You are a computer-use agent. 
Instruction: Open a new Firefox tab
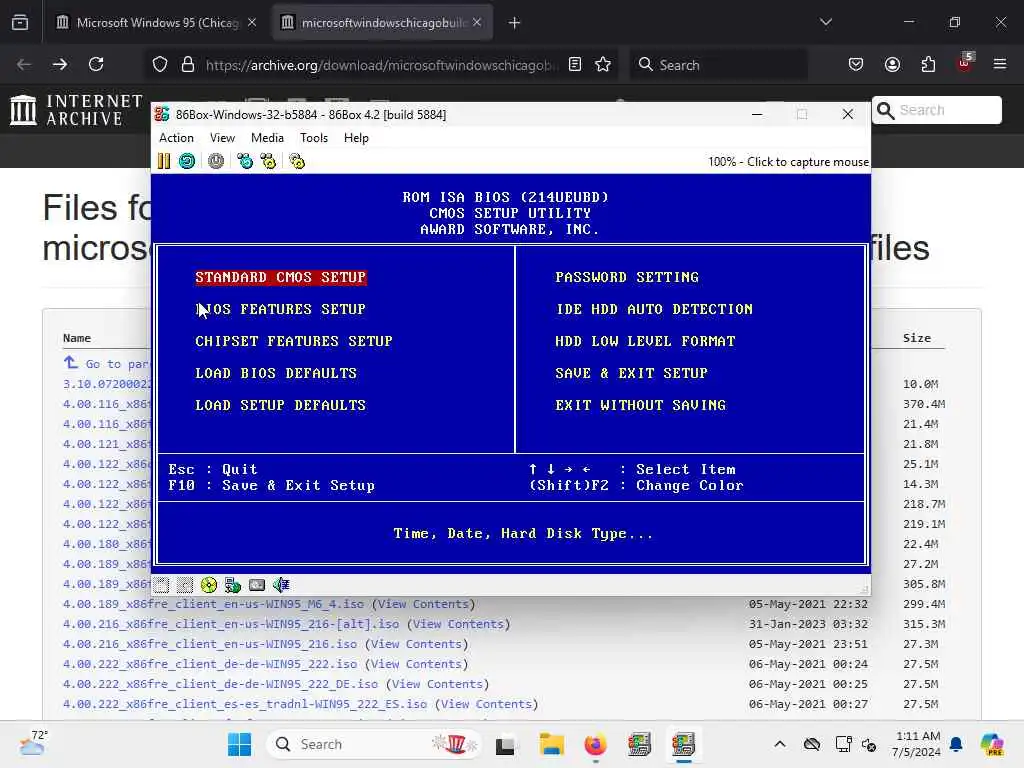[515, 23]
